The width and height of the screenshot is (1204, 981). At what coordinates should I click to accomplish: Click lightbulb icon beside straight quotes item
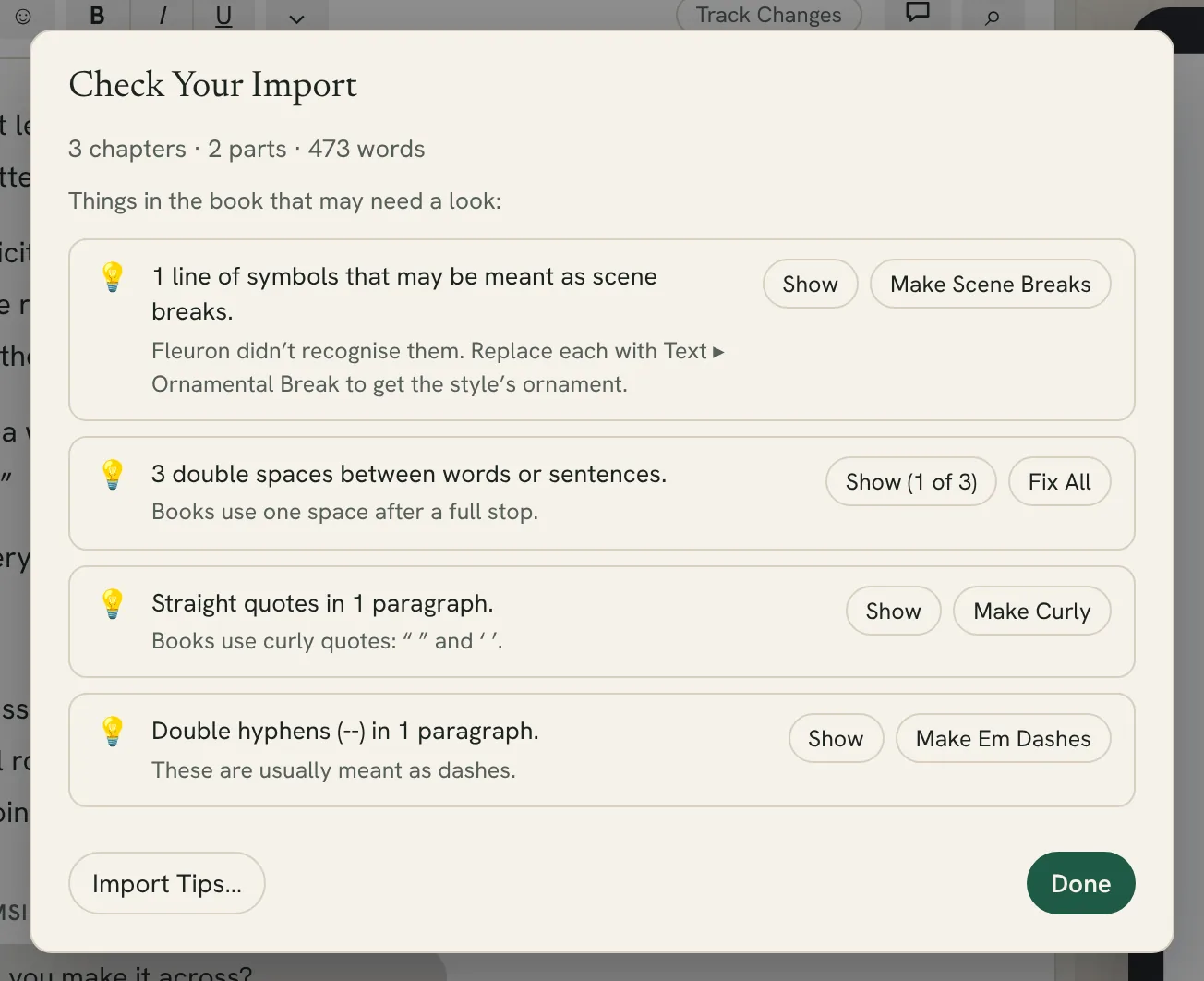pyautogui.click(x=113, y=603)
